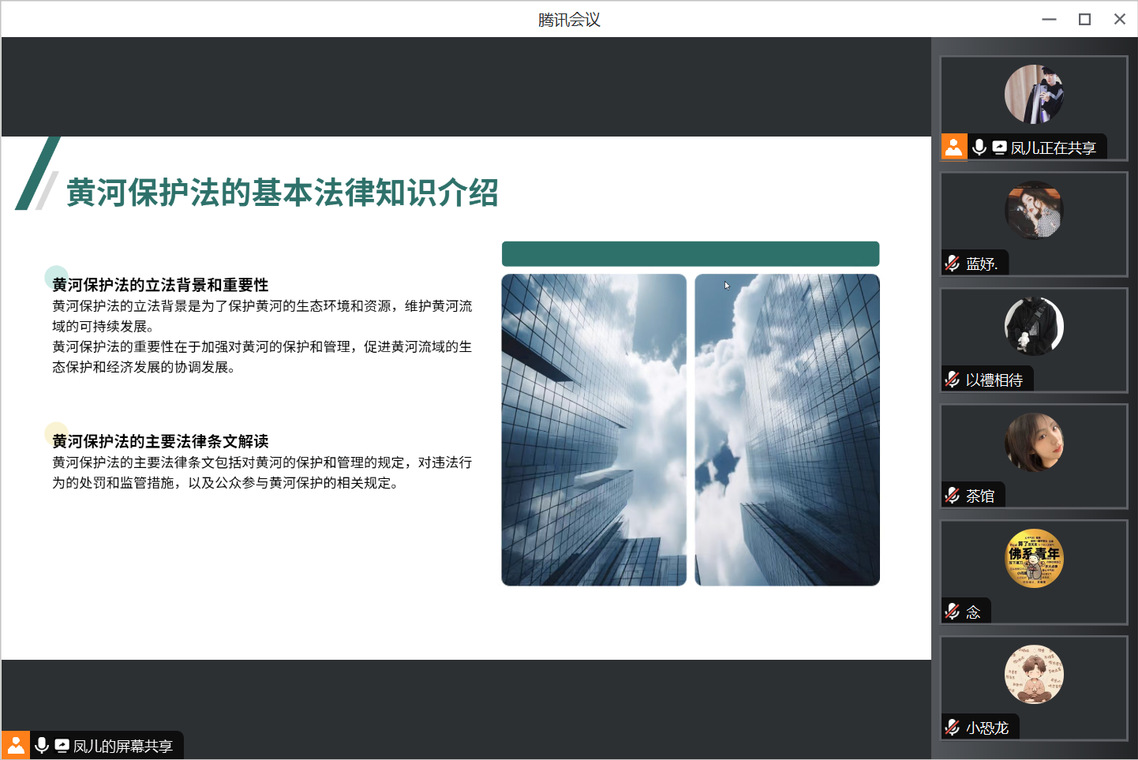Screen dimensions: 1138x760
Task: Click the muted microphone icon for 小恐龙
Action: (953, 728)
